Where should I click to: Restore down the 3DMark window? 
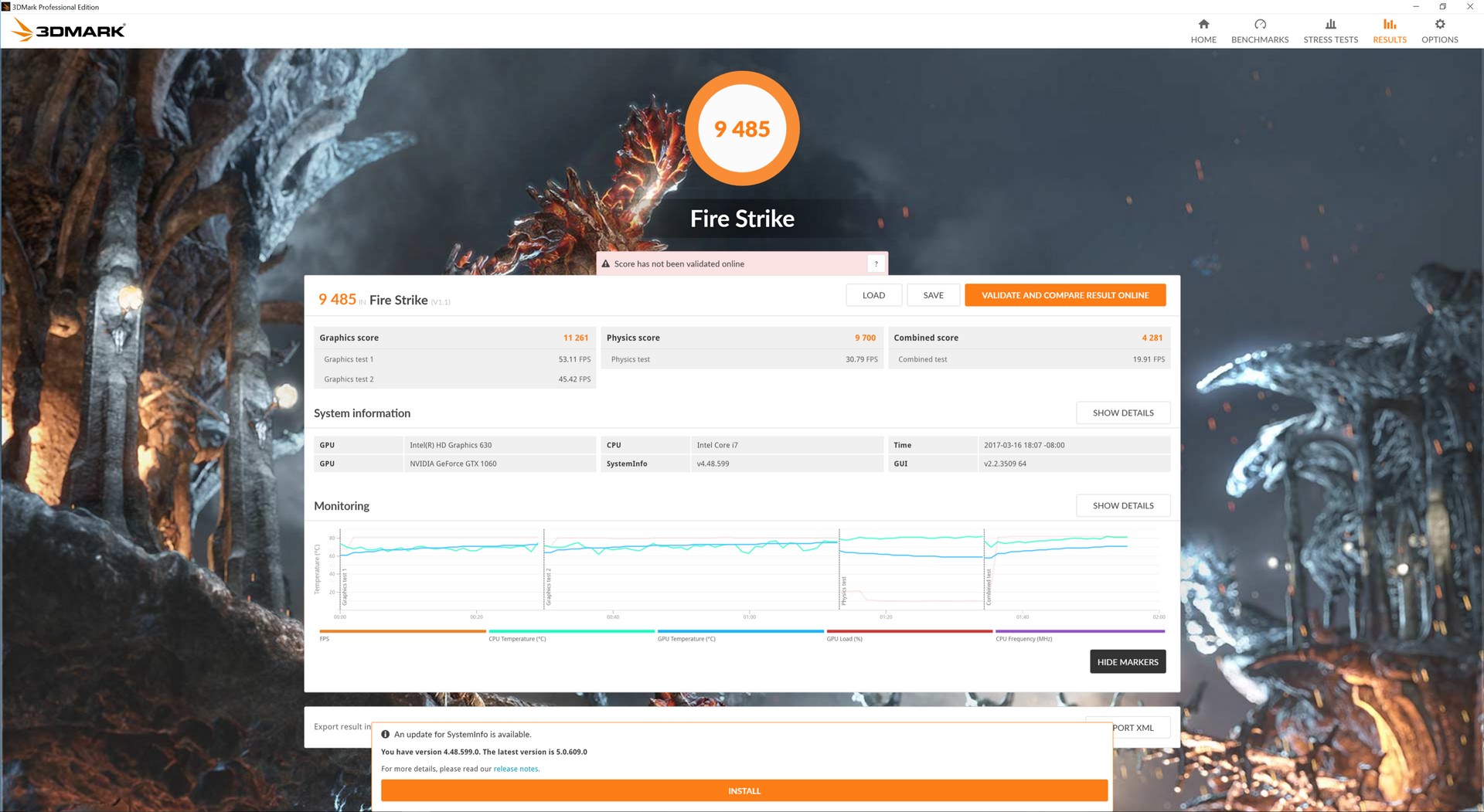pyautogui.click(x=1442, y=7)
